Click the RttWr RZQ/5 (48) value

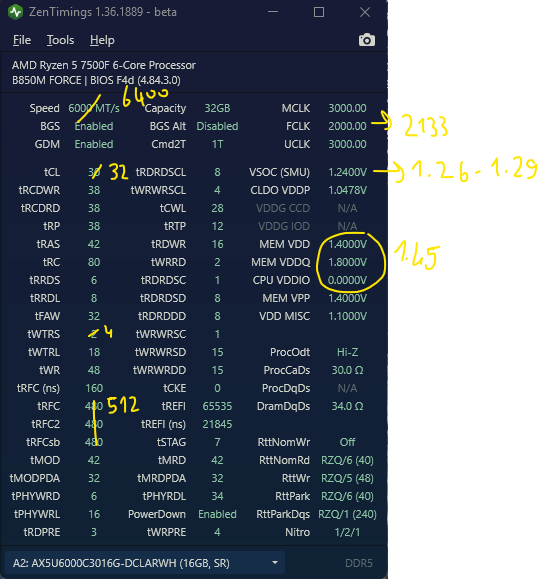[x=347, y=478]
